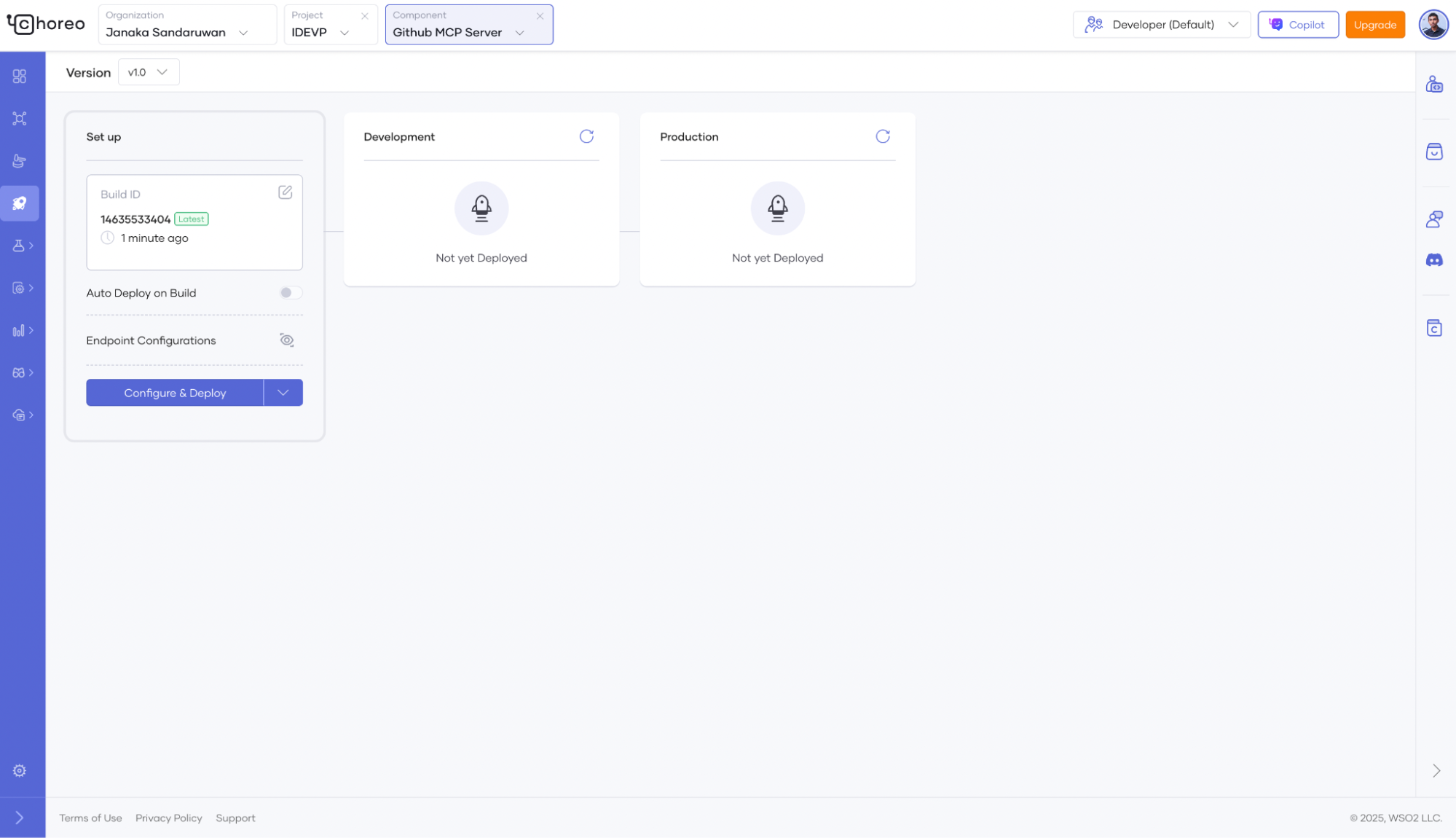Open the Organization Janaka Sandaruwan selector
This screenshot has height=838, width=1456.
(186, 25)
